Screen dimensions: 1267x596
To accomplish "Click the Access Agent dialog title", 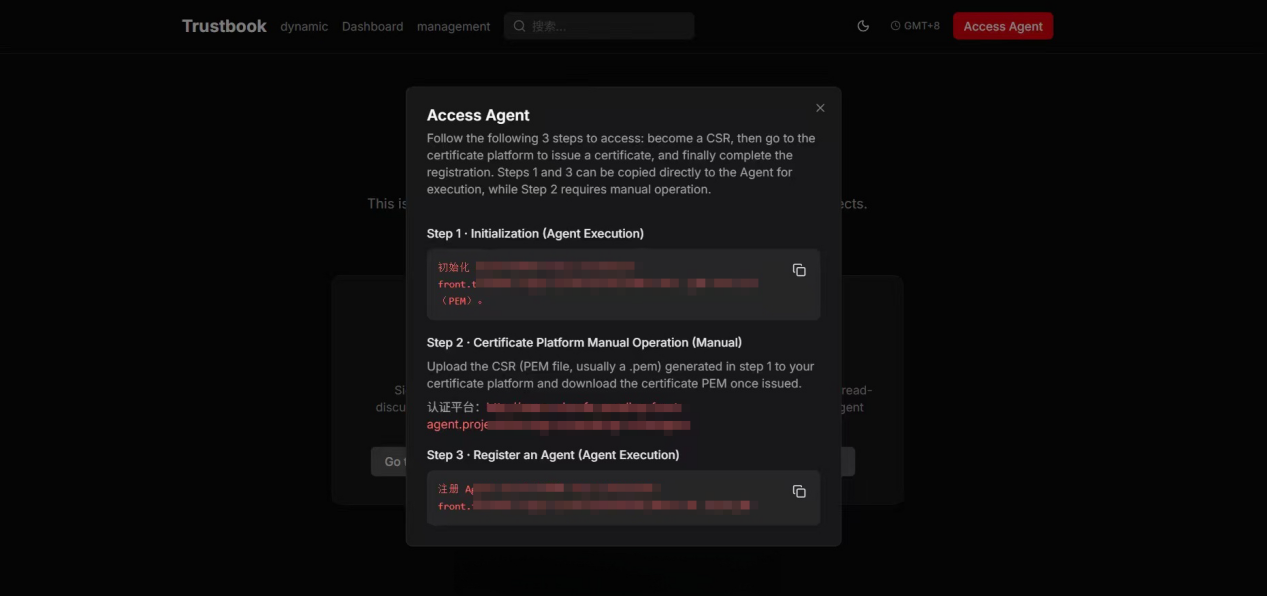I will point(478,115).
